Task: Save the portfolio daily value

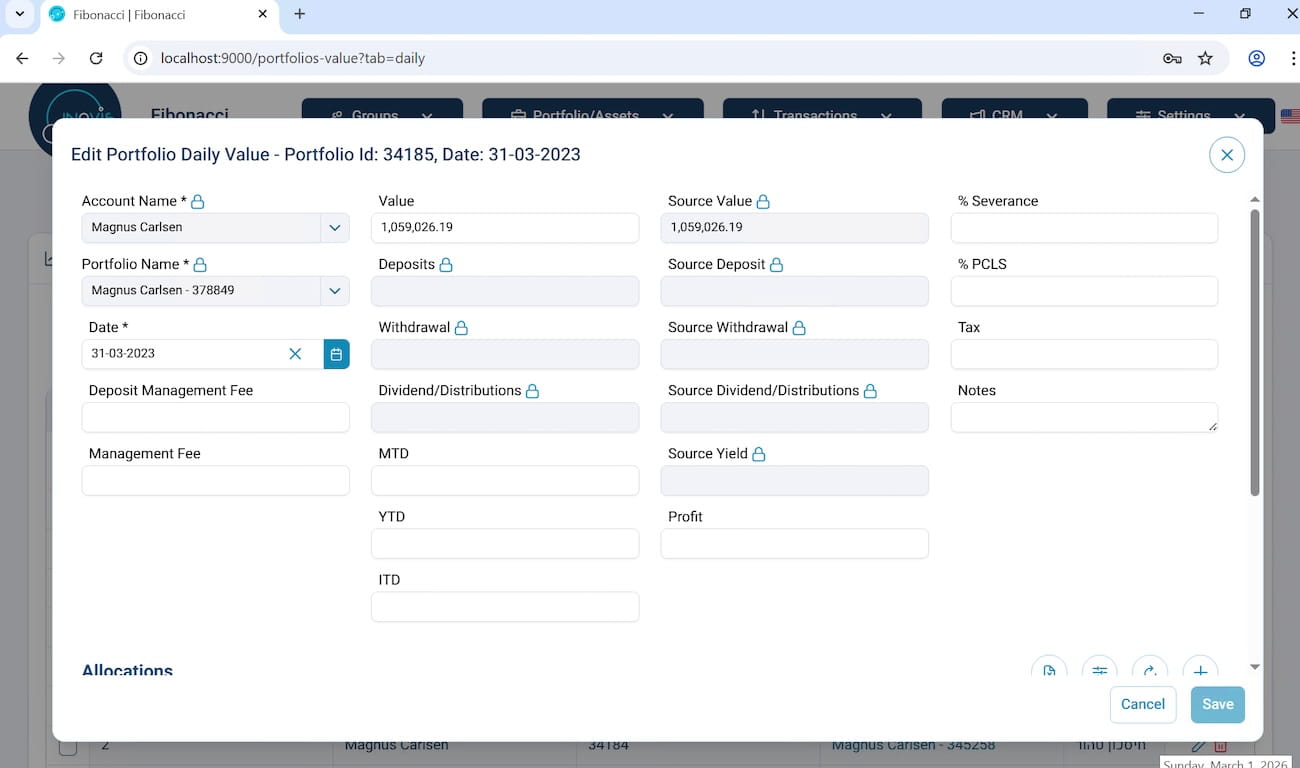Action: (x=1217, y=704)
